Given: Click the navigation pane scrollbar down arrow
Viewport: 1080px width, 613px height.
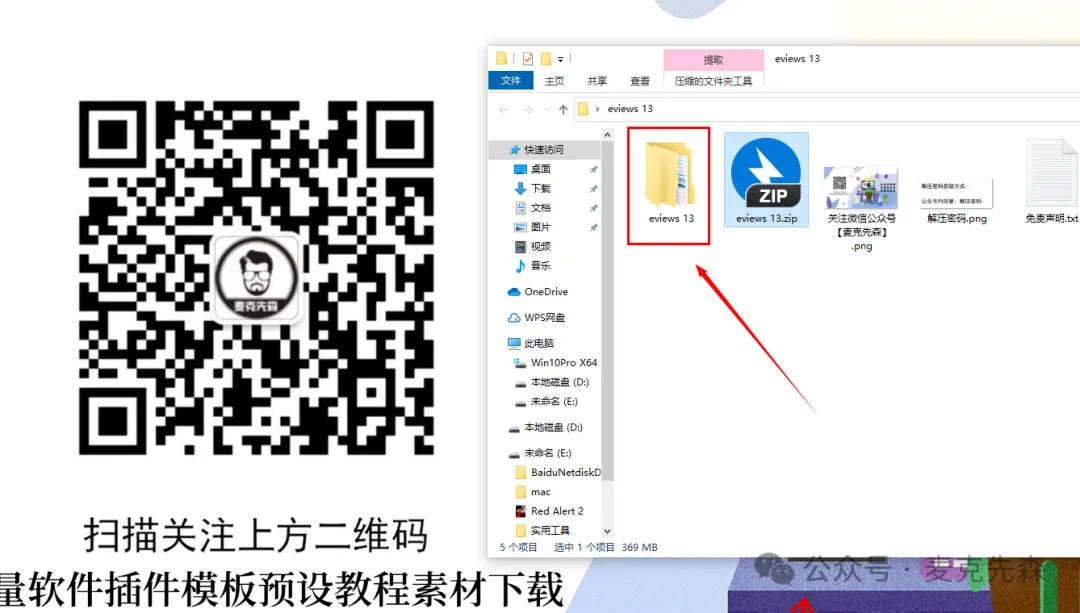Looking at the screenshot, I should click(x=608, y=531).
